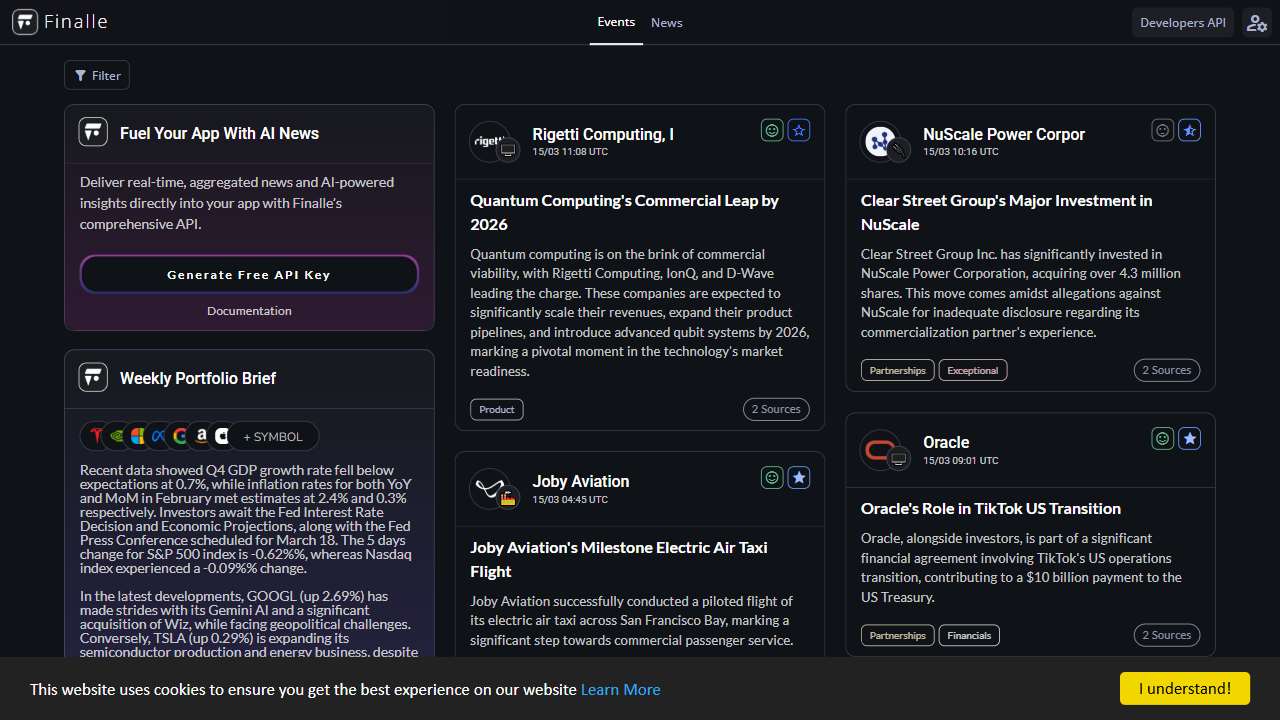The image size is (1280, 720).
Task: Toggle the star rating on Joby Aviation card
Action: coord(798,477)
